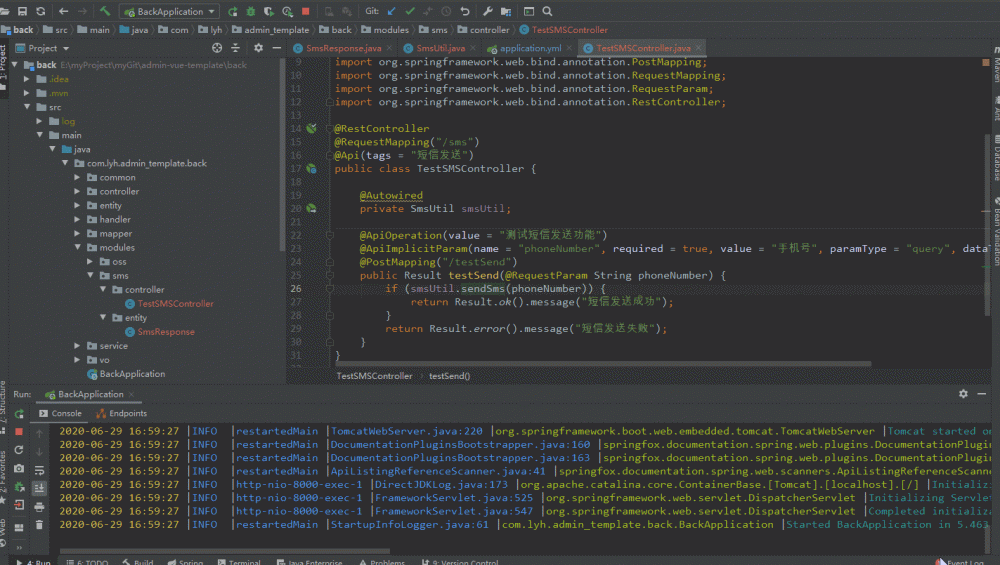Expand the common package

pos(77,177)
